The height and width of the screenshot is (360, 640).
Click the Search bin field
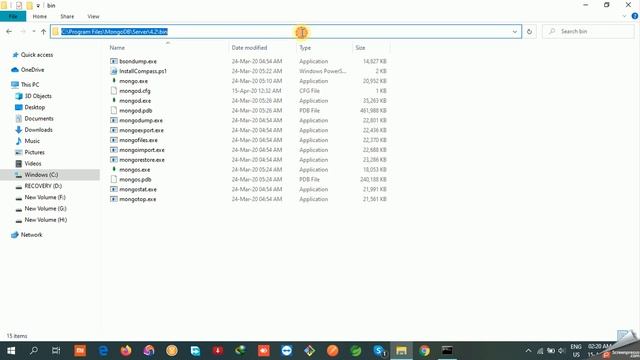click(588, 31)
